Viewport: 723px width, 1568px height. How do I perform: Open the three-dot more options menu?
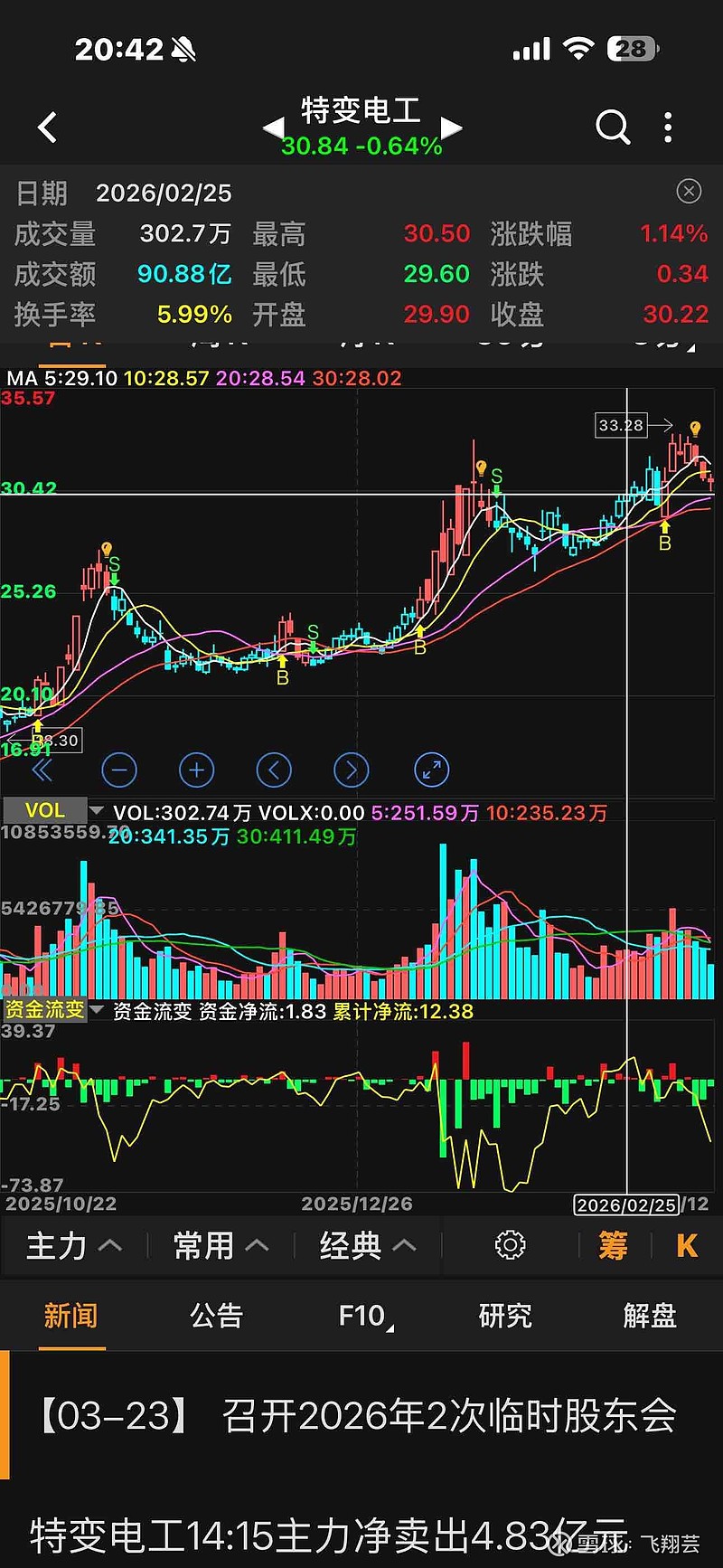click(x=668, y=128)
